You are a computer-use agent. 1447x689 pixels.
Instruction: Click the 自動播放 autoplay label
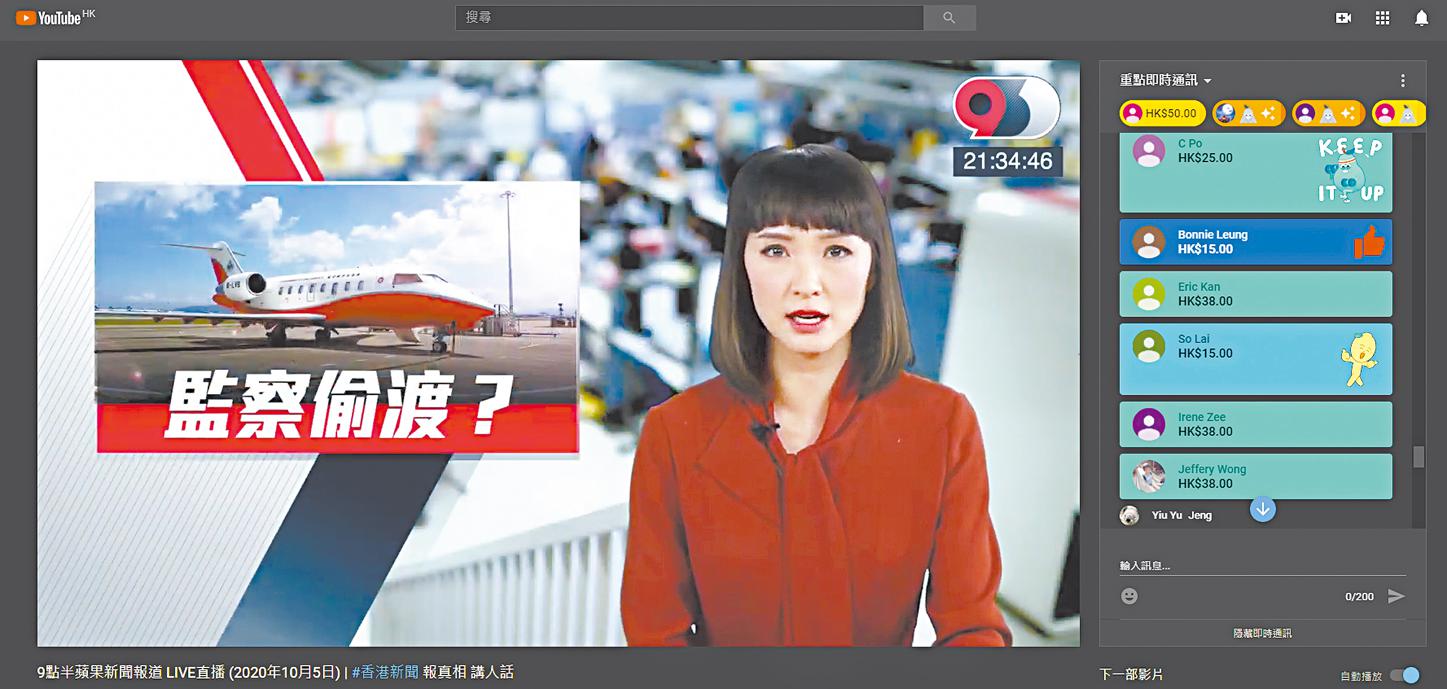[1361, 676]
